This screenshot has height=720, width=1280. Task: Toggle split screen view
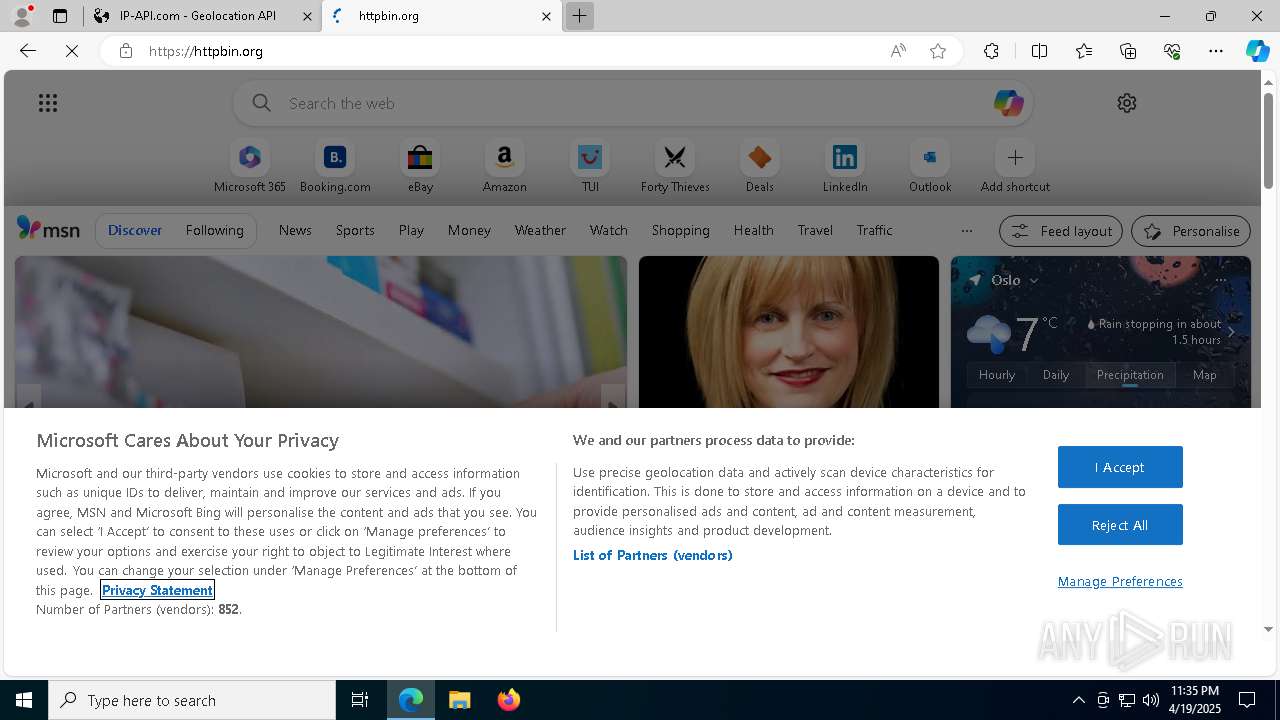1039,51
